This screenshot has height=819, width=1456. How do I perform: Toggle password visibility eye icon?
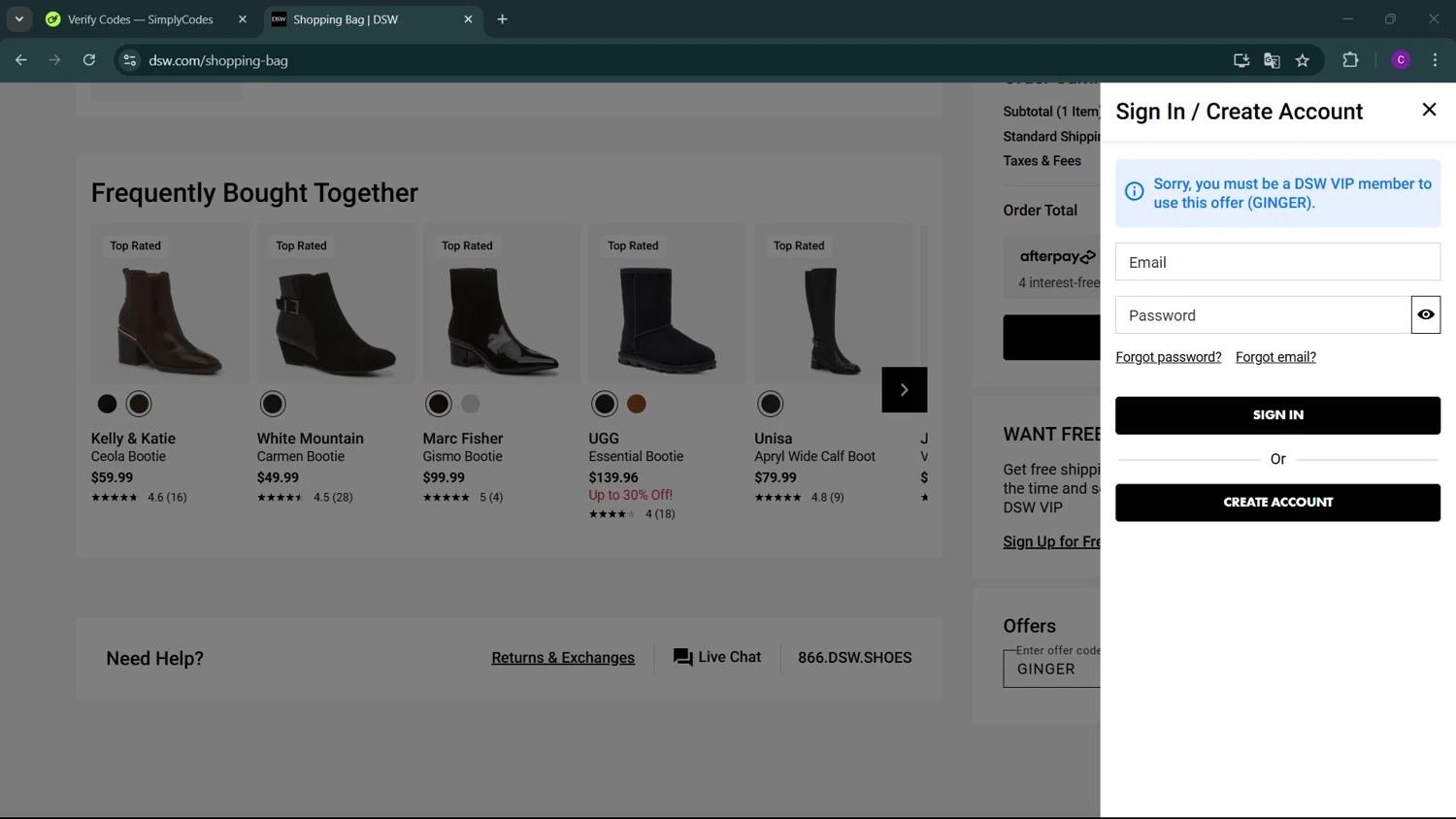[x=1425, y=314]
